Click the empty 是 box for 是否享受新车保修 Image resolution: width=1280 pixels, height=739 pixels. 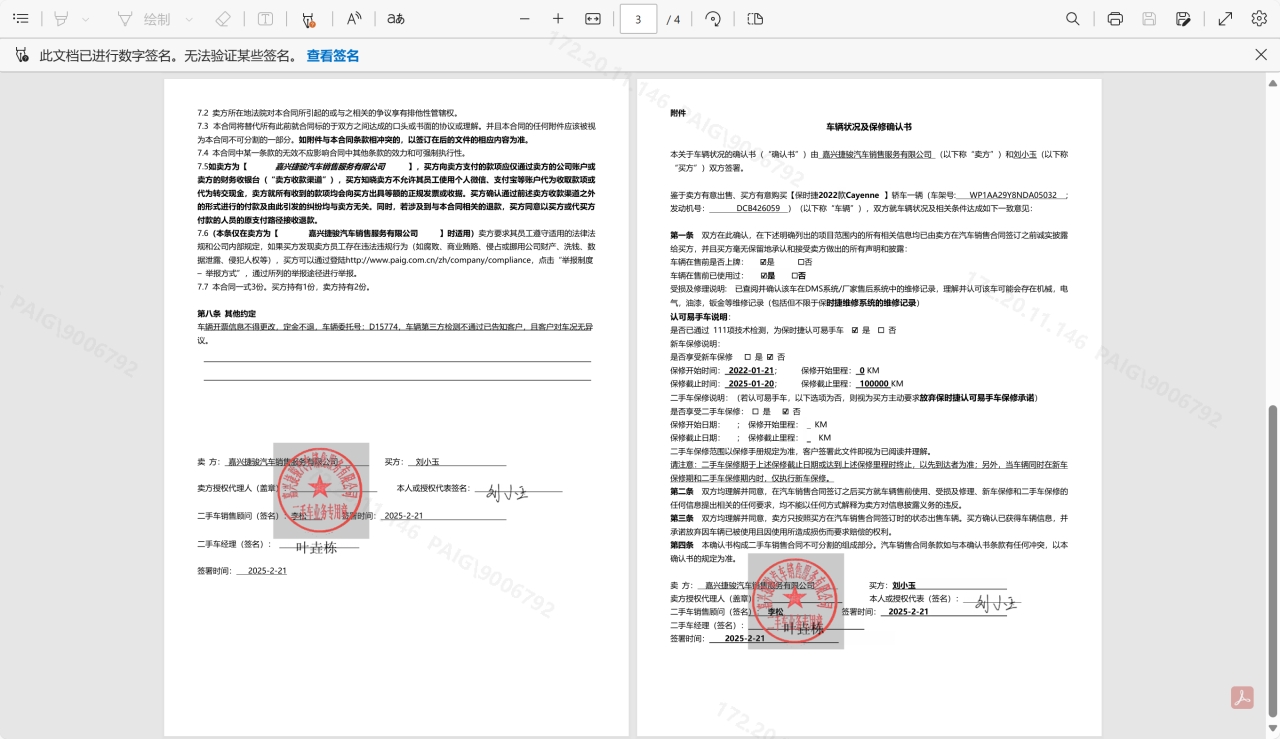click(747, 357)
